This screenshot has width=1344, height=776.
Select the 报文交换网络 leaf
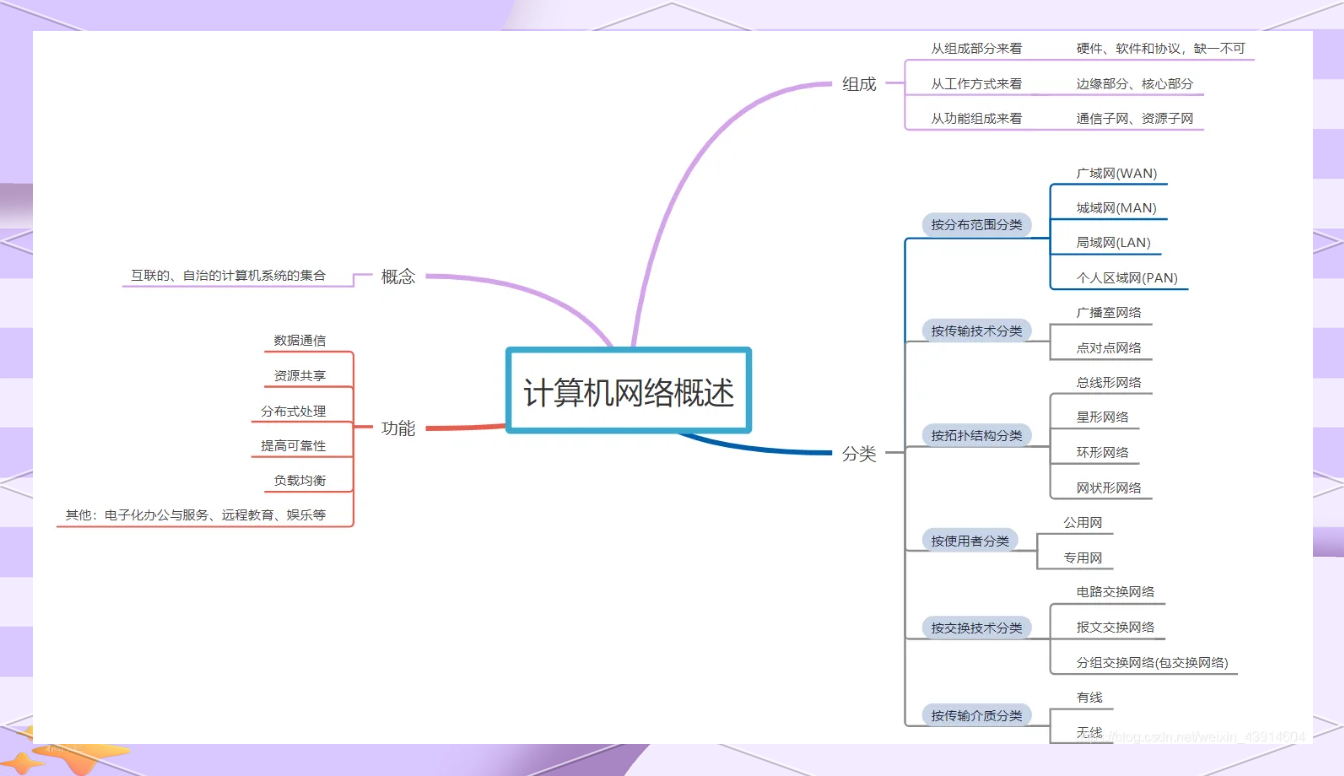pos(1115,627)
